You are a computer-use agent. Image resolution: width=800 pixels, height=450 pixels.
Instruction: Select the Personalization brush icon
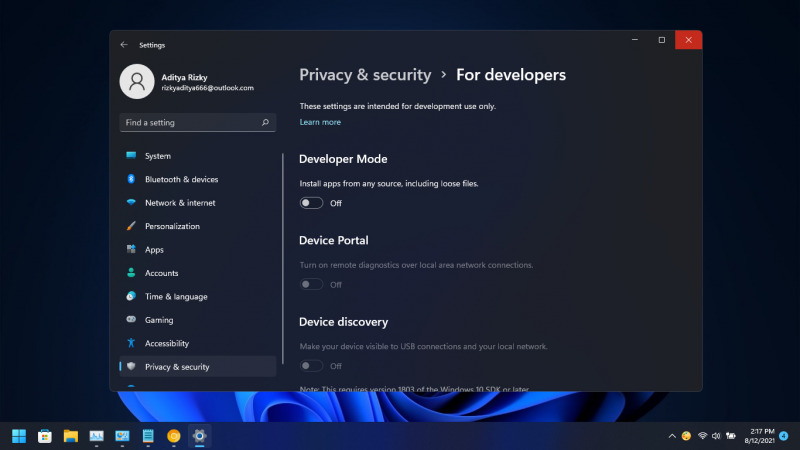click(x=131, y=226)
